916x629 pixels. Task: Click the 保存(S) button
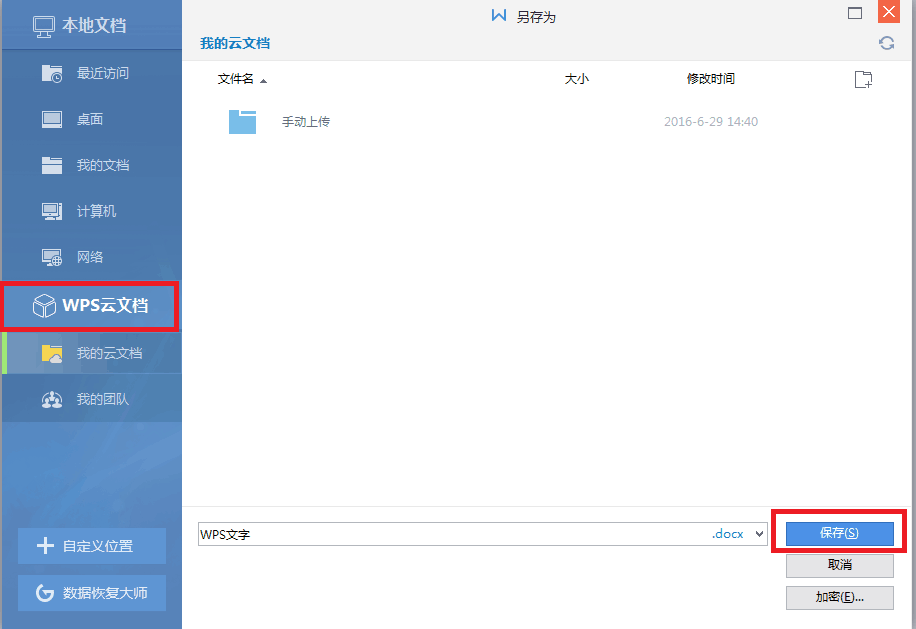click(x=839, y=533)
